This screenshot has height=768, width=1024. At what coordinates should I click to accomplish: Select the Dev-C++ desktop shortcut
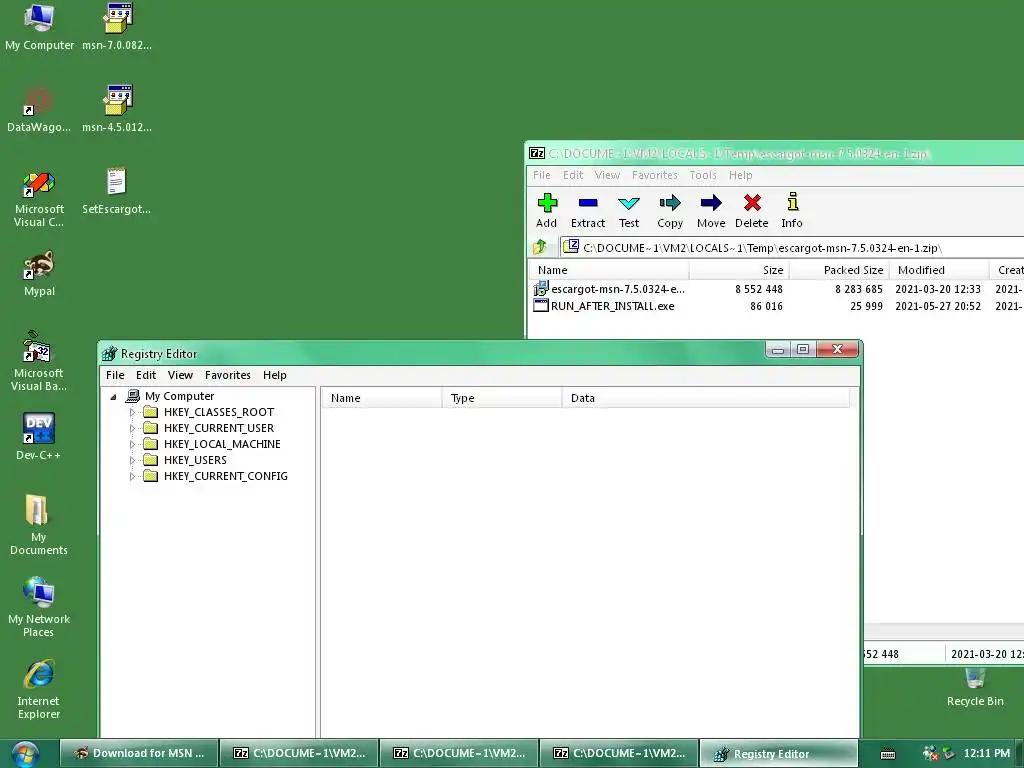point(39,437)
